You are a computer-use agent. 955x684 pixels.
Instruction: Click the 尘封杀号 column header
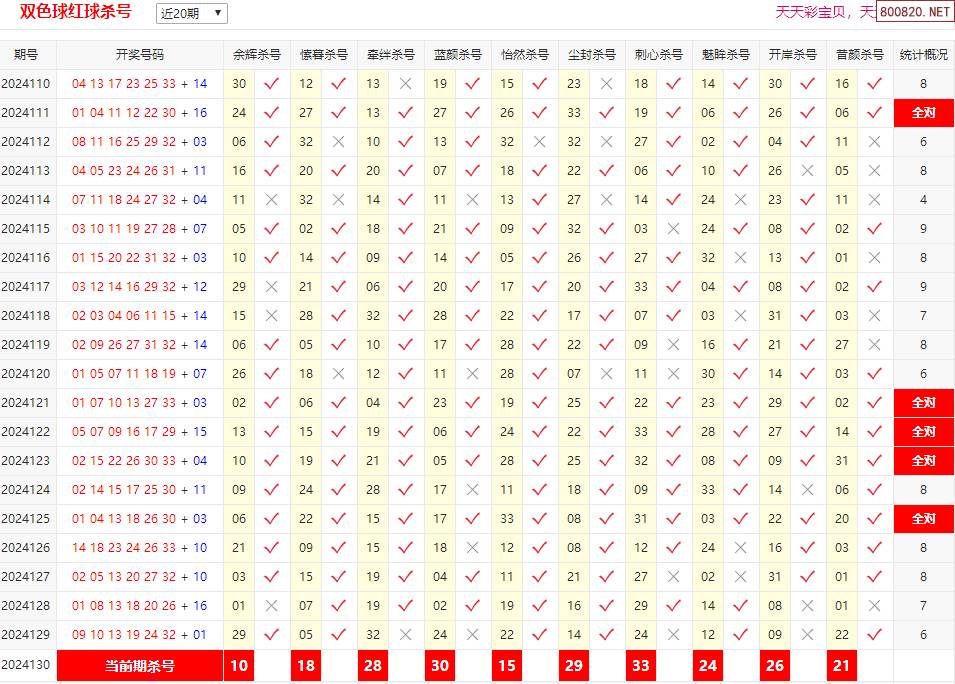[592, 55]
